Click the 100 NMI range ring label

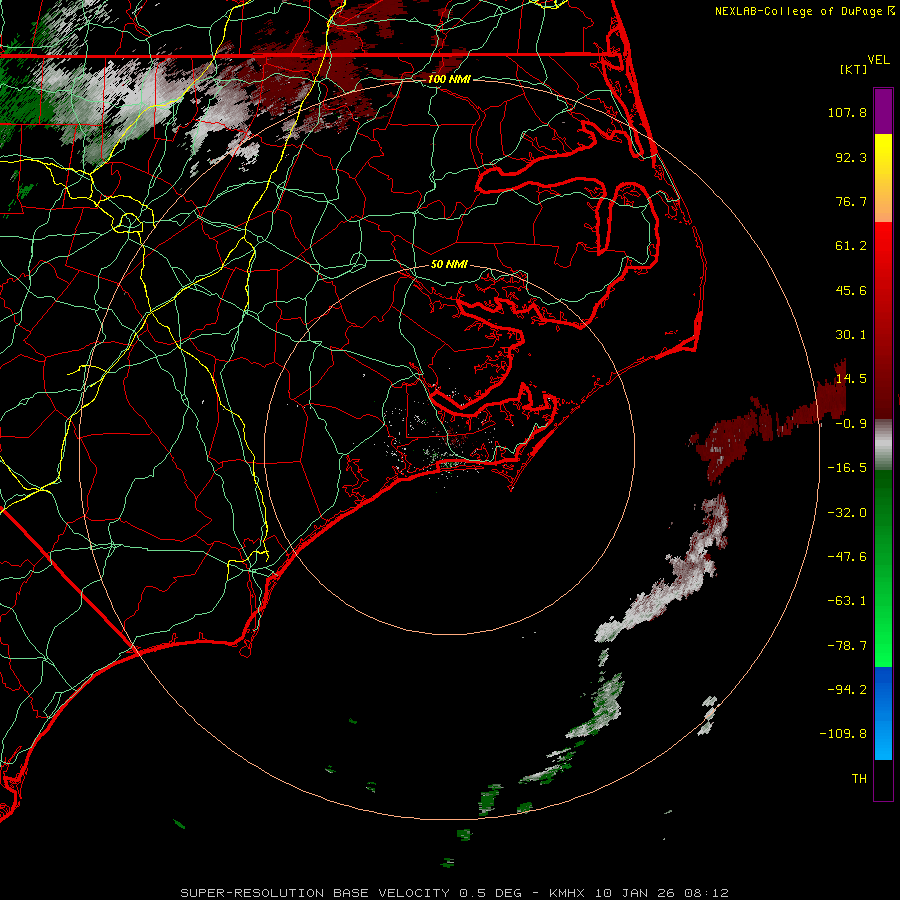tap(449, 79)
